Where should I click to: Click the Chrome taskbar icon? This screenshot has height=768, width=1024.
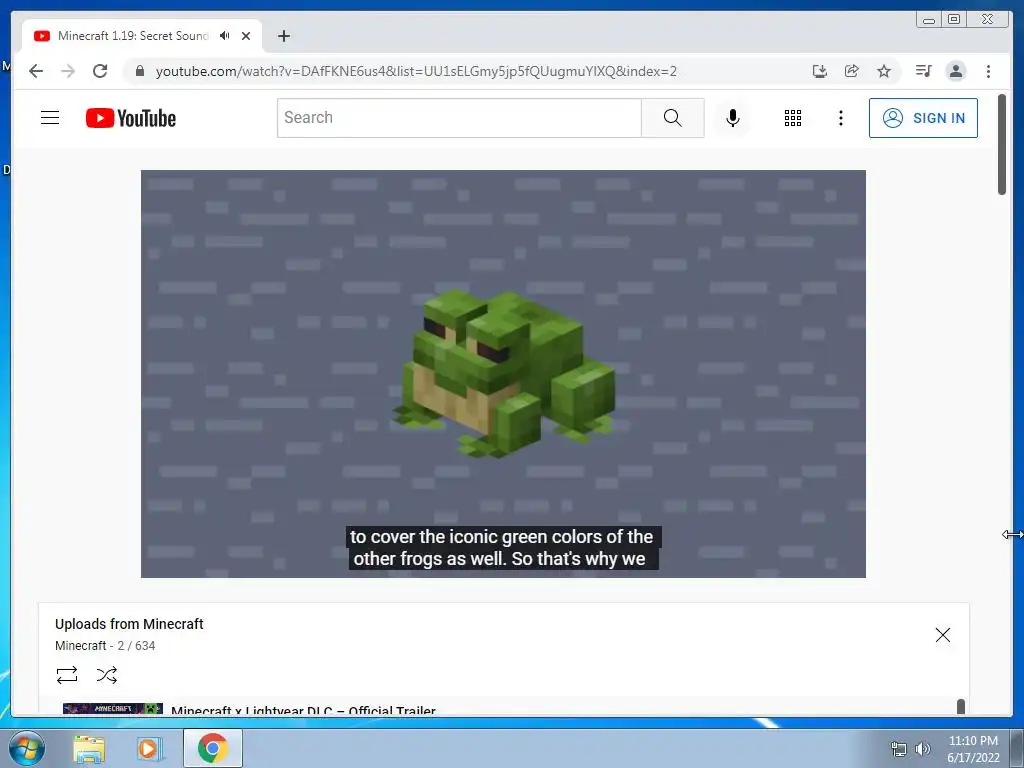[212, 748]
